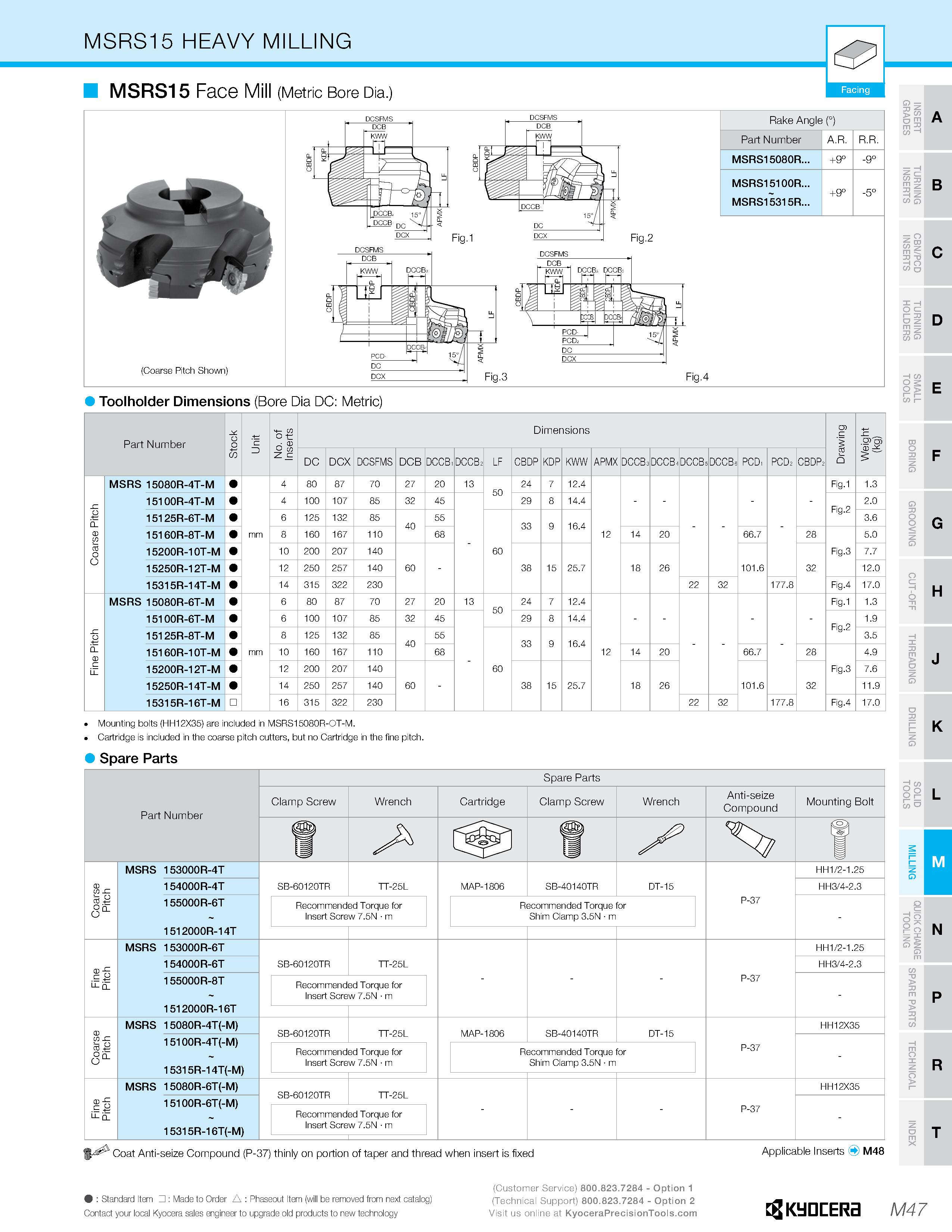
Task: Click the Facing block icon
Action: (855, 55)
